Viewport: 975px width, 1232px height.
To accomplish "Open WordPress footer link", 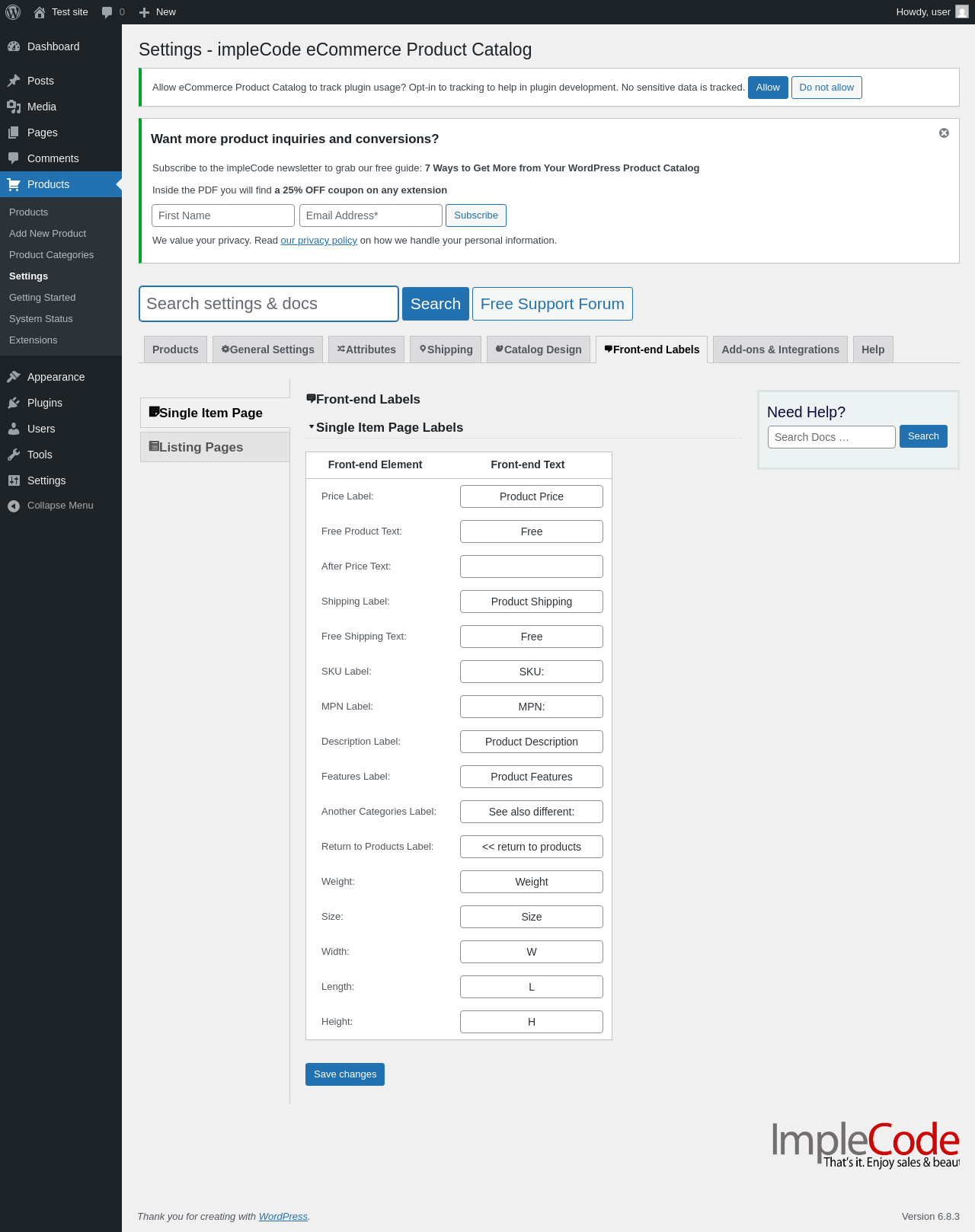I will pos(283,1217).
